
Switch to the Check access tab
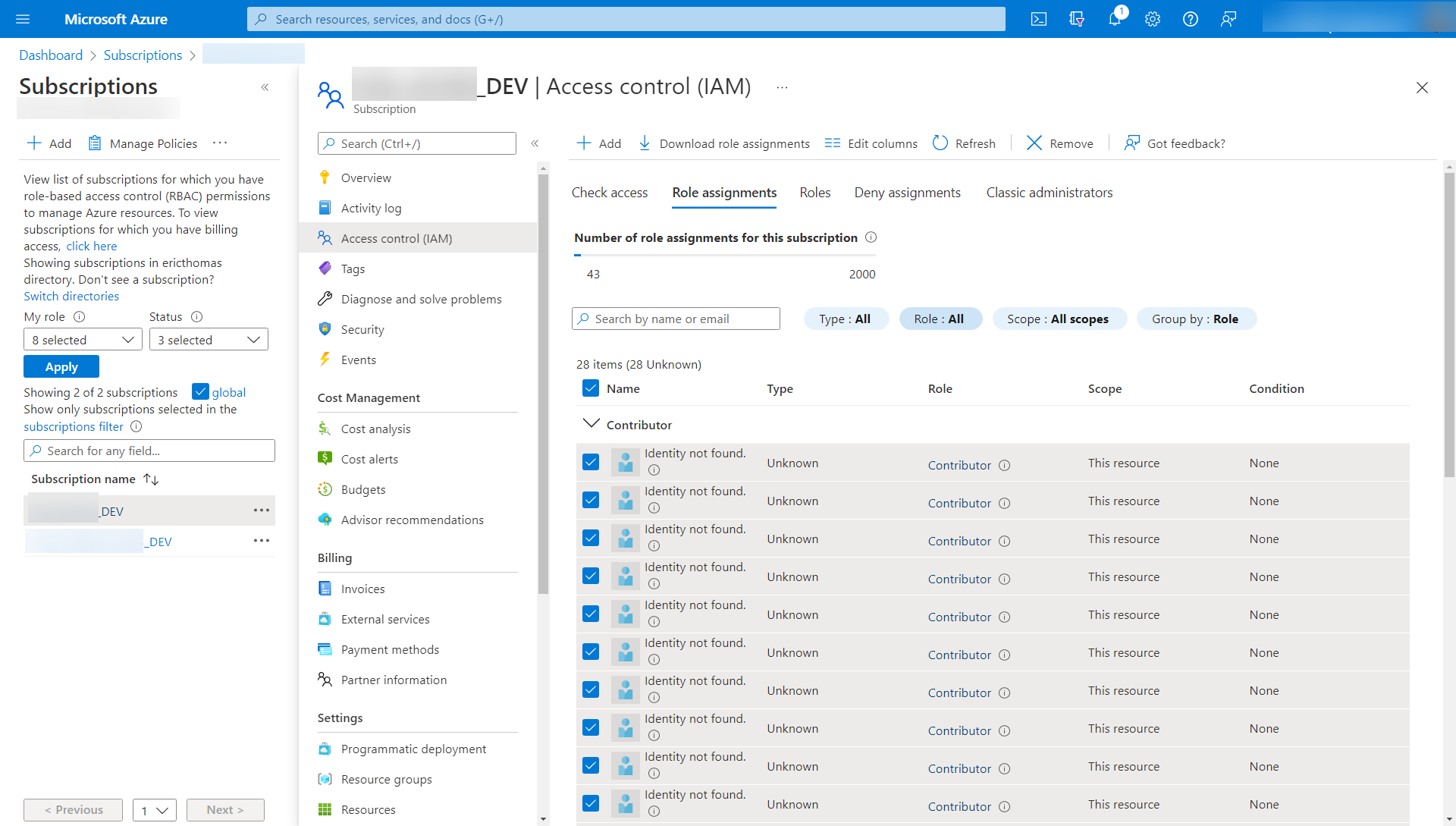(610, 193)
